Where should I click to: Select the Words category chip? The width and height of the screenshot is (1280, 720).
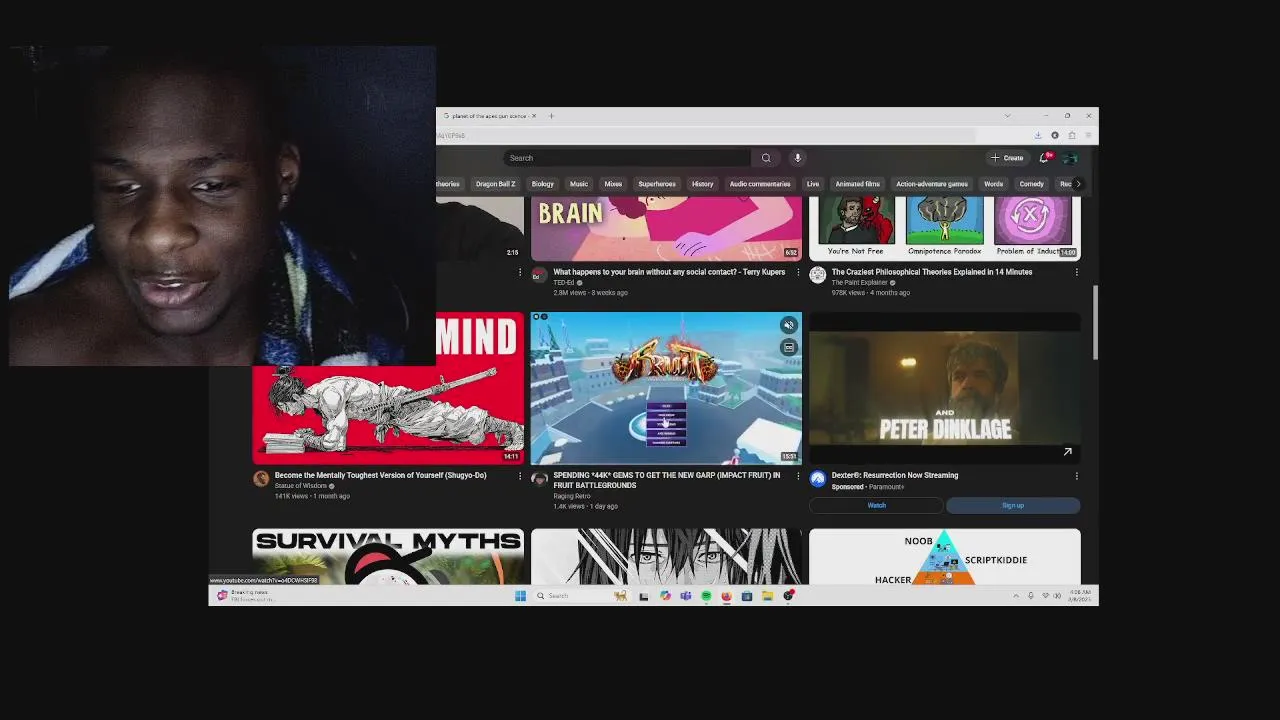click(993, 184)
